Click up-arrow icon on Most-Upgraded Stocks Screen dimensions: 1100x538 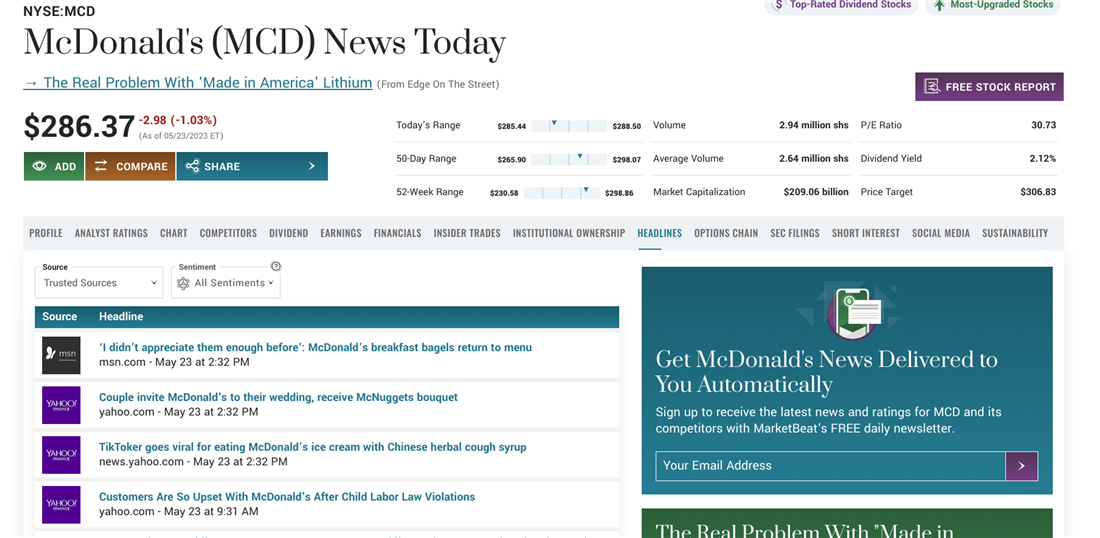(939, 5)
